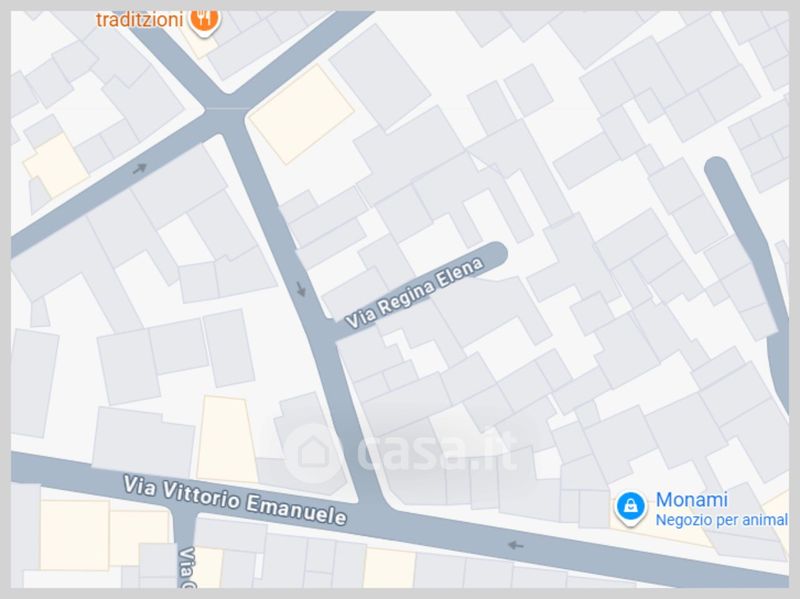Open the Monami place label
This screenshot has width=800, height=599.
[691, 500]
